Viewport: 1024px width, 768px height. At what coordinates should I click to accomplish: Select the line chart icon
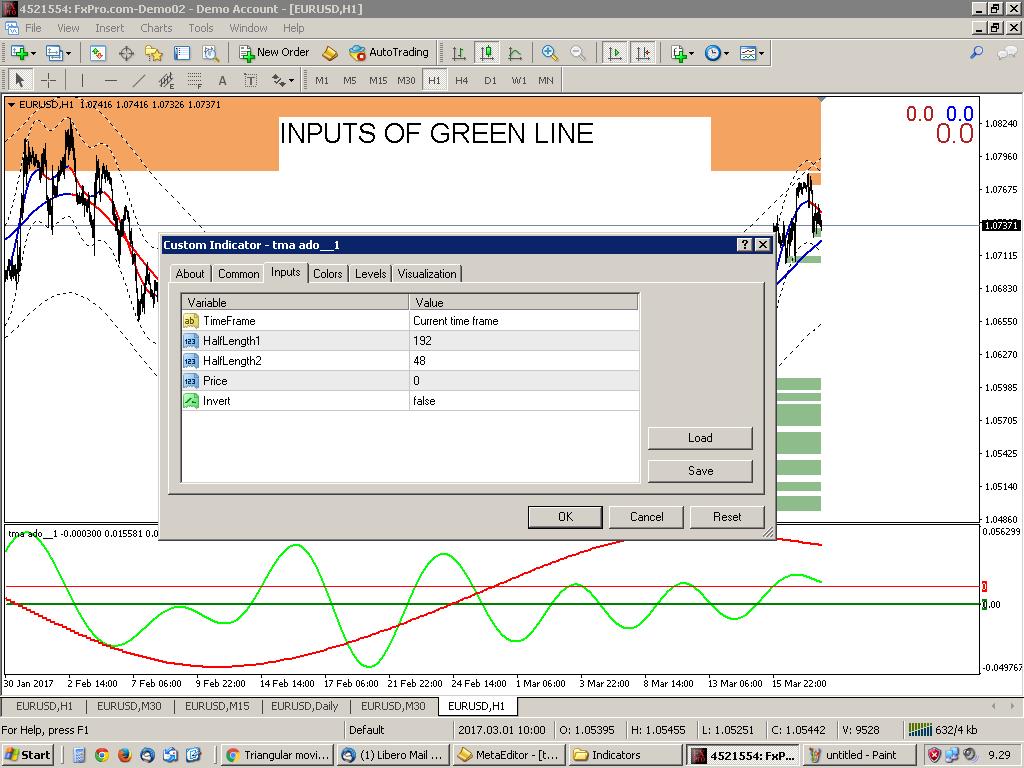click(515, 53)
